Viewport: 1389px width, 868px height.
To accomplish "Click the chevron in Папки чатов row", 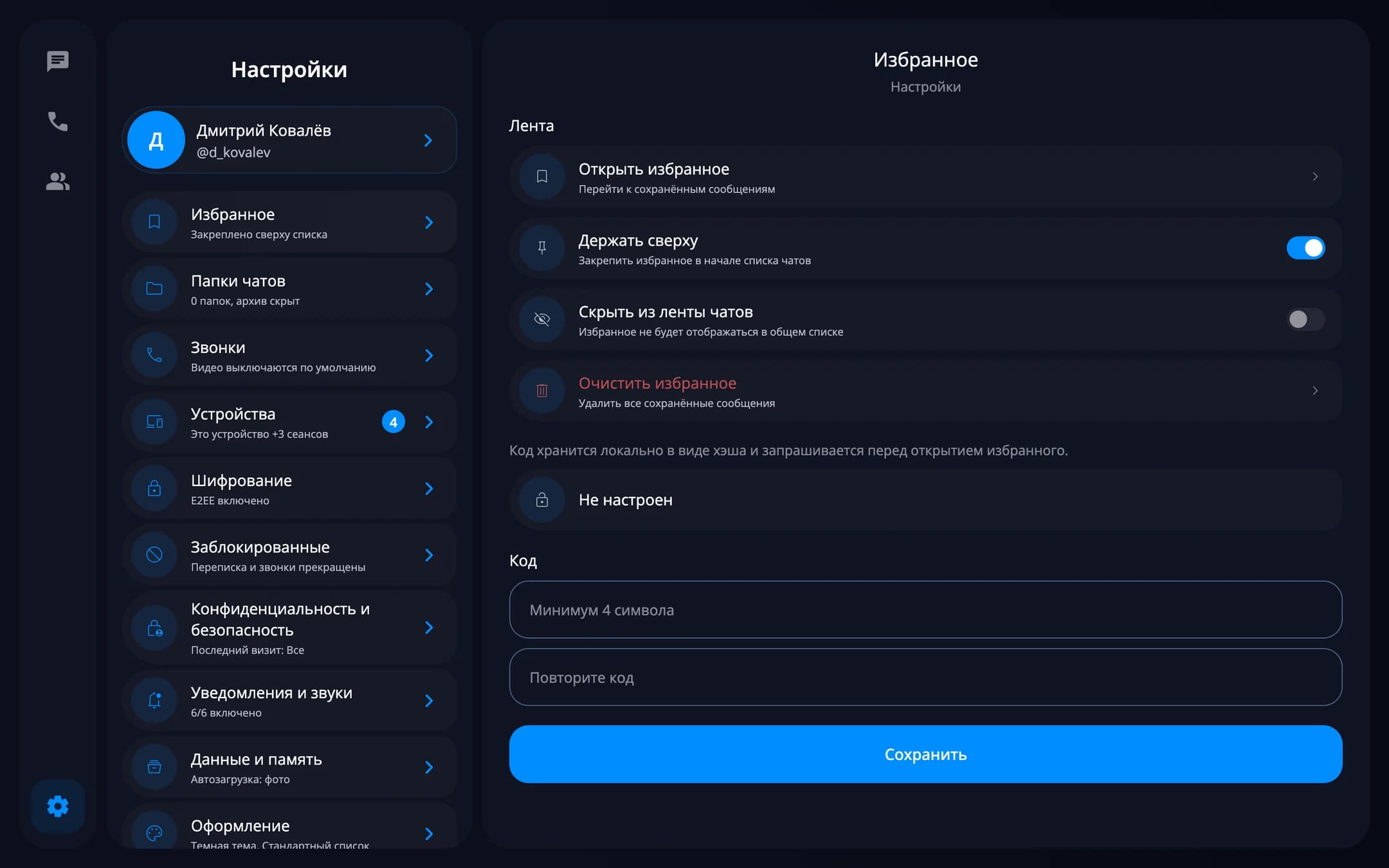I will (x=429, y=289).
